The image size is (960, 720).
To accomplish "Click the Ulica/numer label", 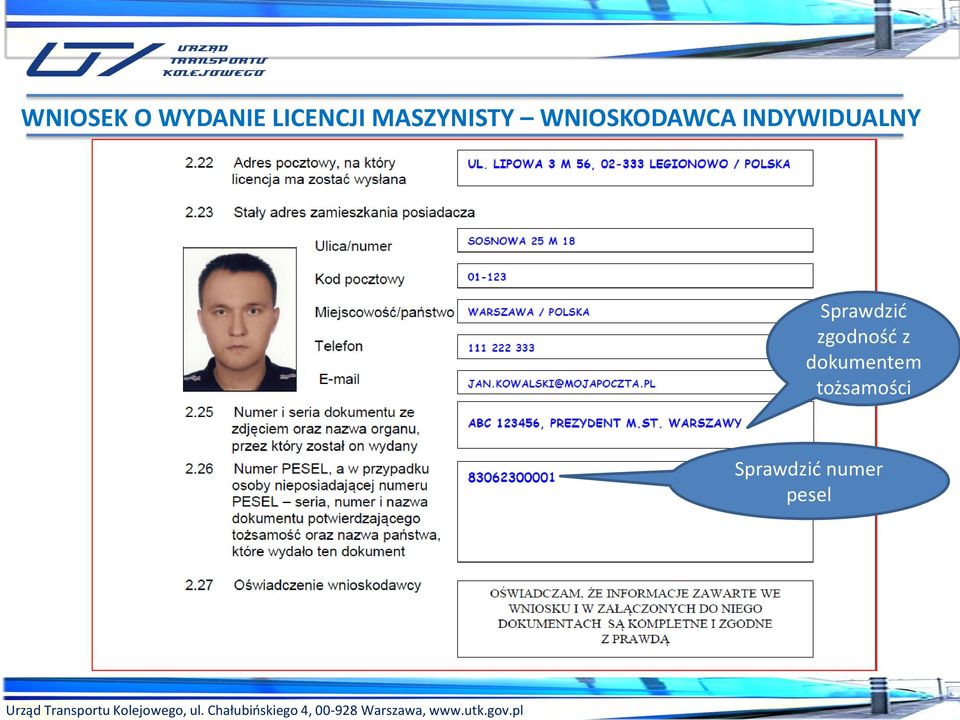I will [x=353, y=246].
